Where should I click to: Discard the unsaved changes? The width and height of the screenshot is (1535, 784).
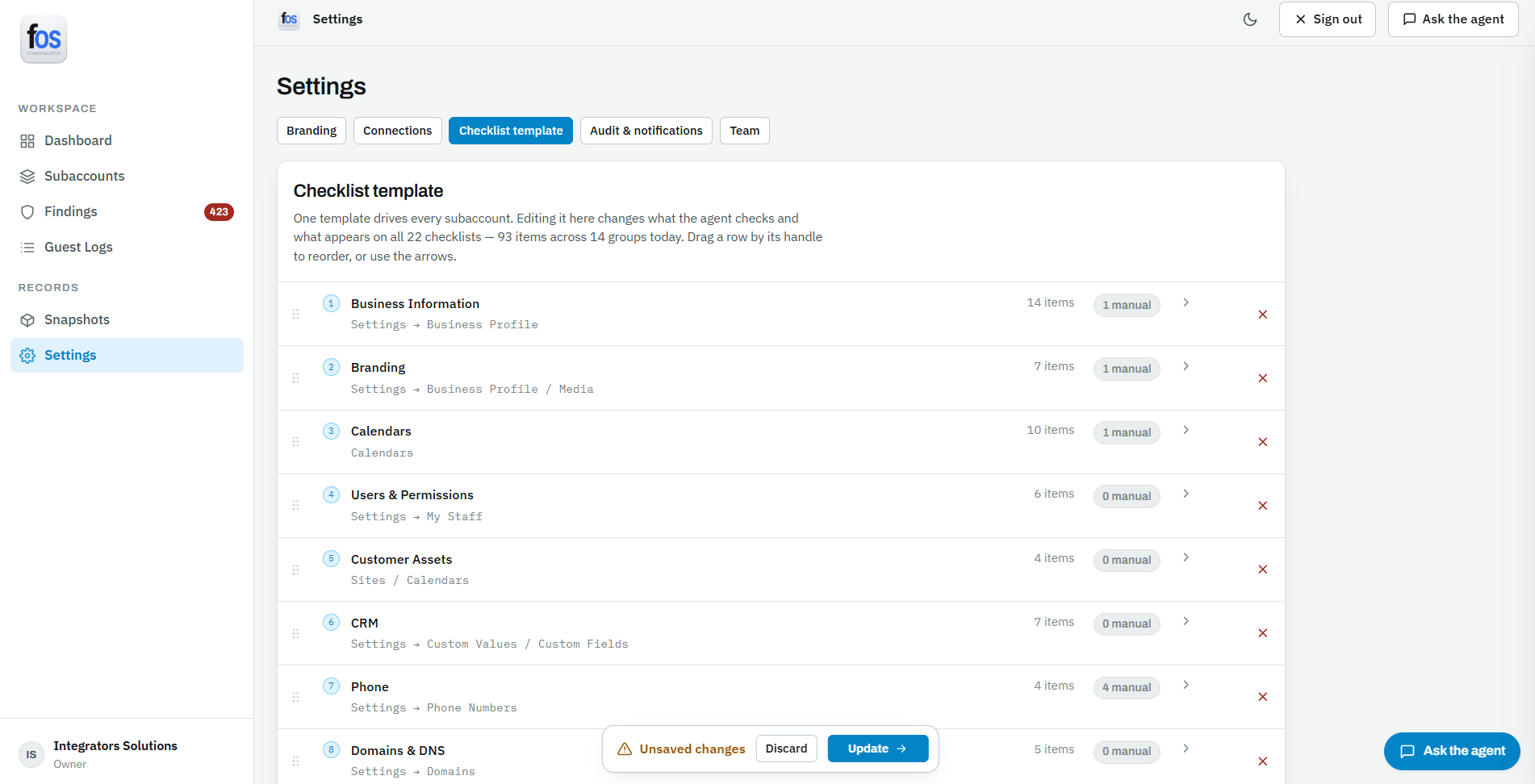pyautogui.click(x=786, y=749)
